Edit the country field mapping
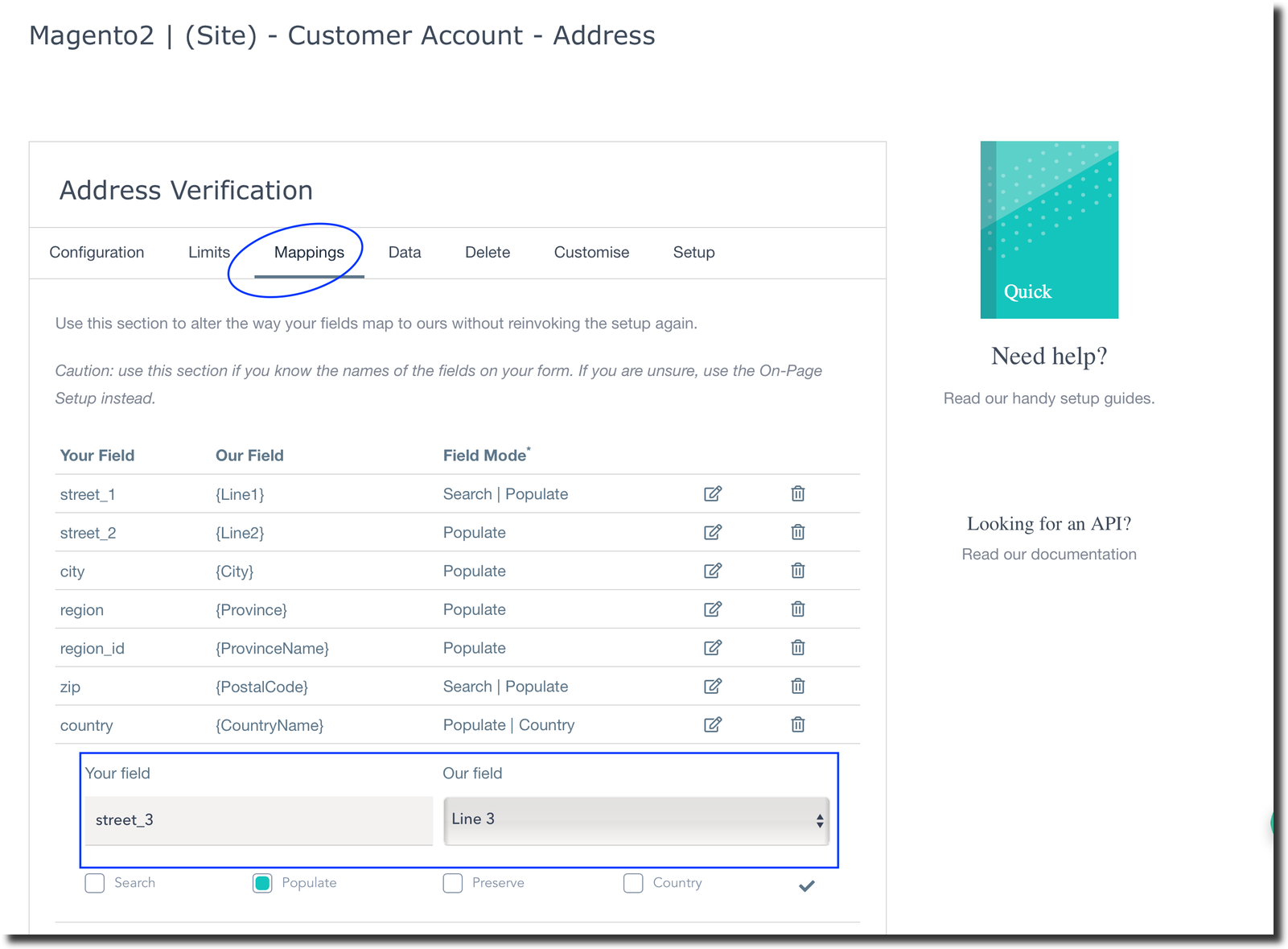The width and height of the screenshot is (1288, 949). point(712,724)
